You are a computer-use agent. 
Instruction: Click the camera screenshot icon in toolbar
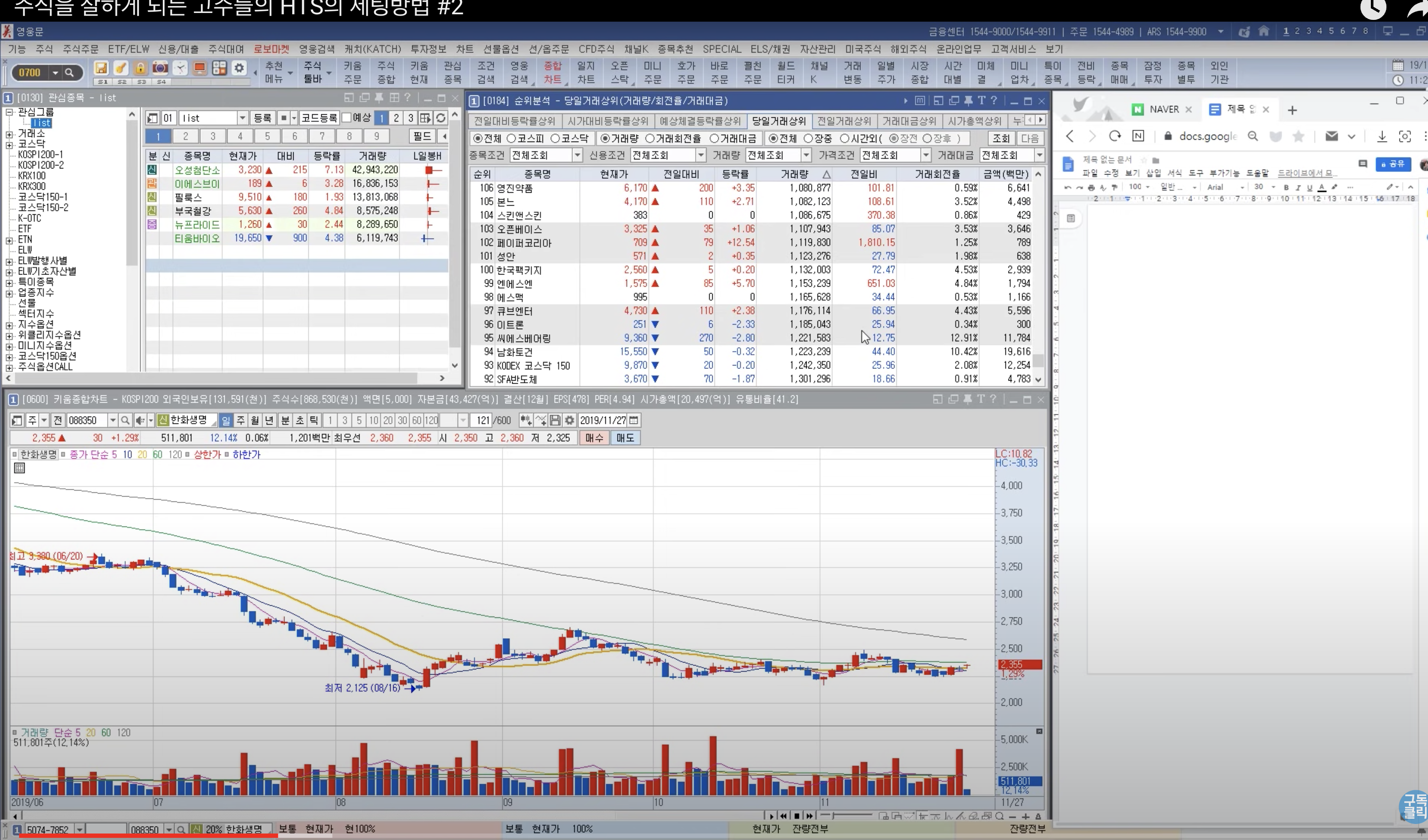160,68
